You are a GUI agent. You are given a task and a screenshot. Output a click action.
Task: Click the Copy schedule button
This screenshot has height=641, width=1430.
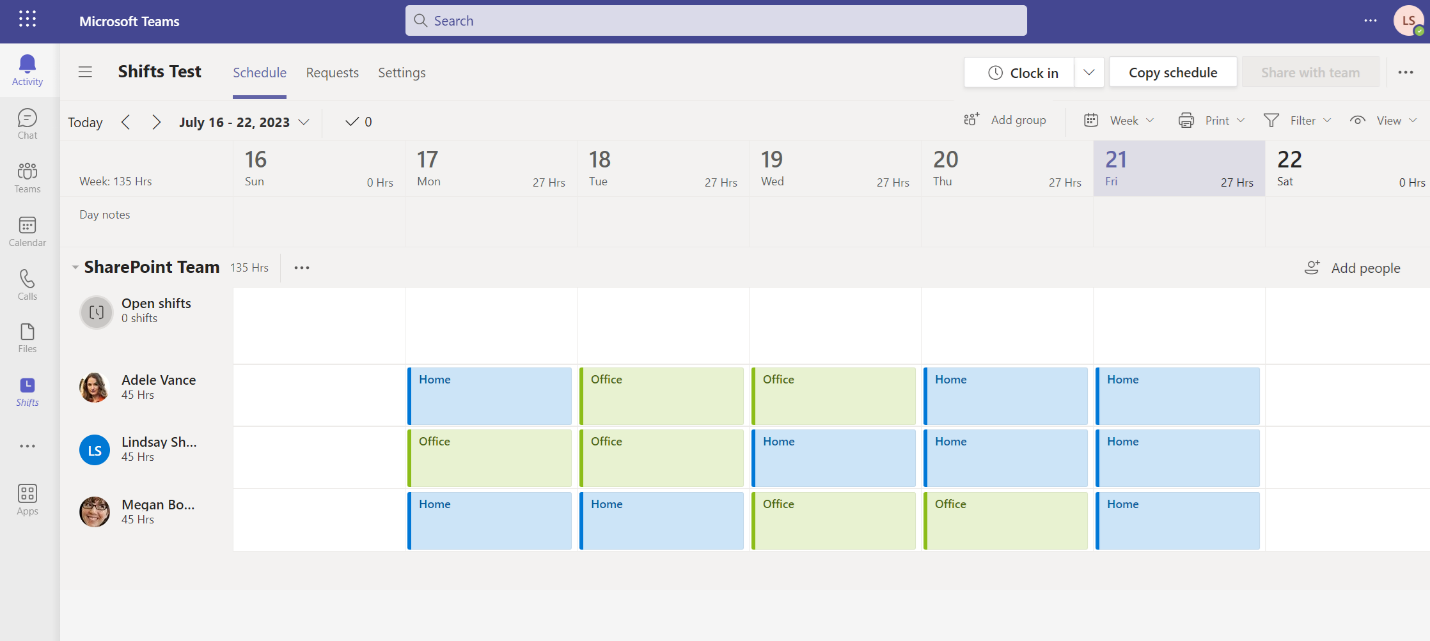(x=1173, y=72)
